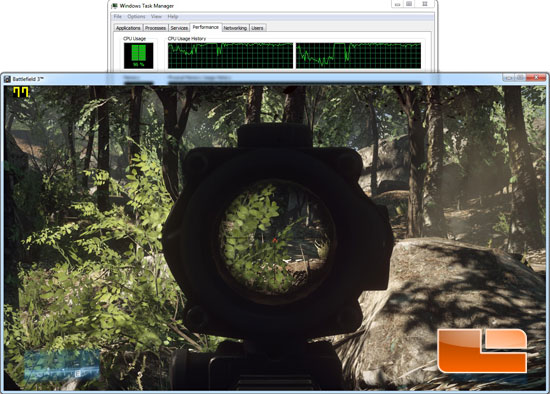550x394 pixels.
Task: Click the Battlefield 3 window icon
Action: tap(7, 79)
